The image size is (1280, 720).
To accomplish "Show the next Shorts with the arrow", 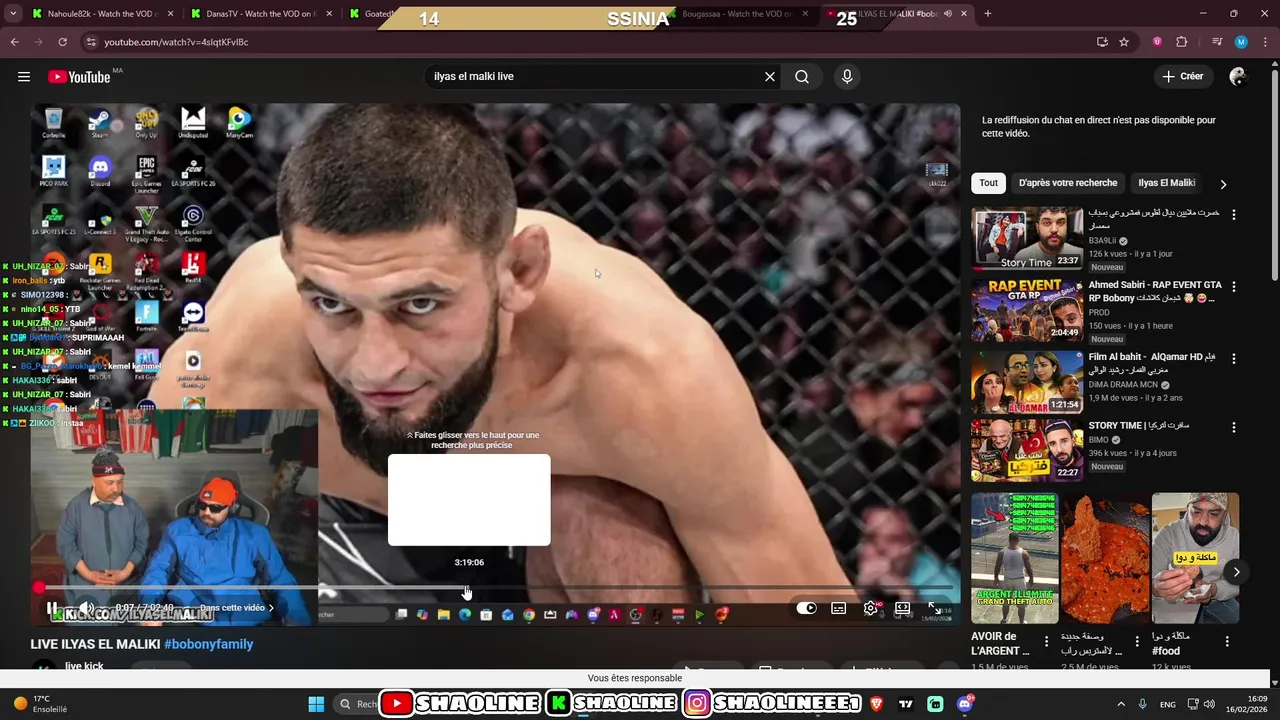I will coord(1237,572).
